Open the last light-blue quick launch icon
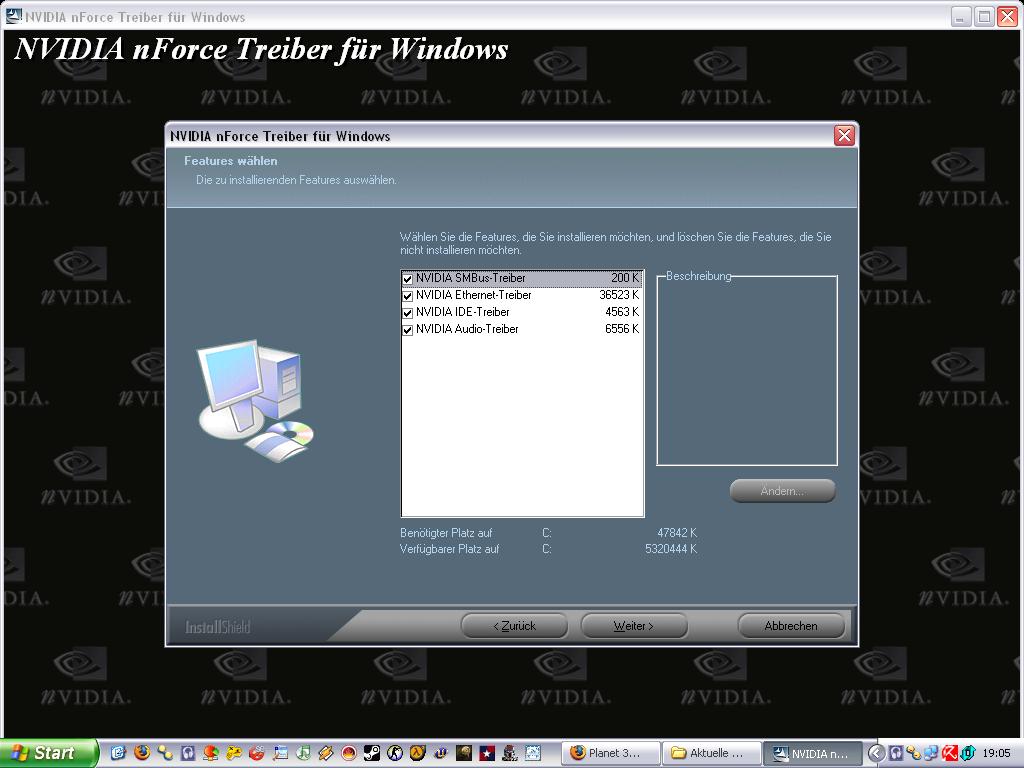Image resolution: width=1024 pixels, height=768 pixels. pyautogui.click(x=533, y=753)
